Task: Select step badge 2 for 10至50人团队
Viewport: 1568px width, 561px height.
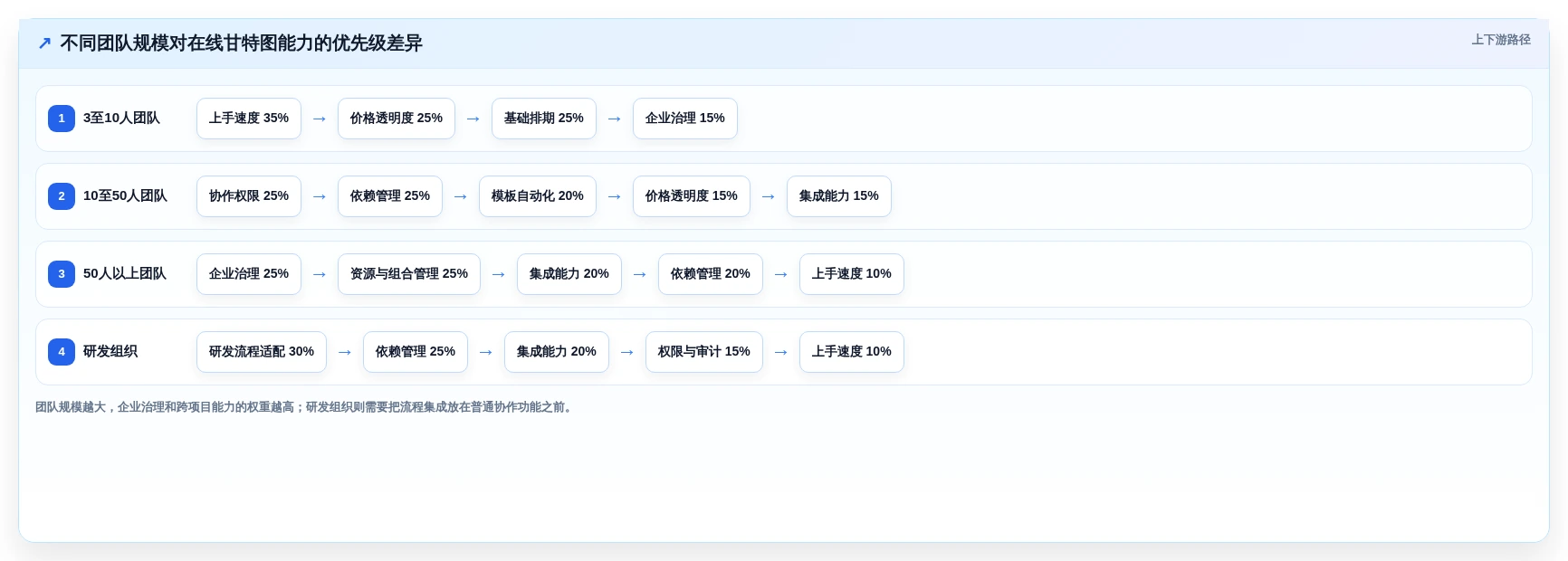Action: pos(62,196)
